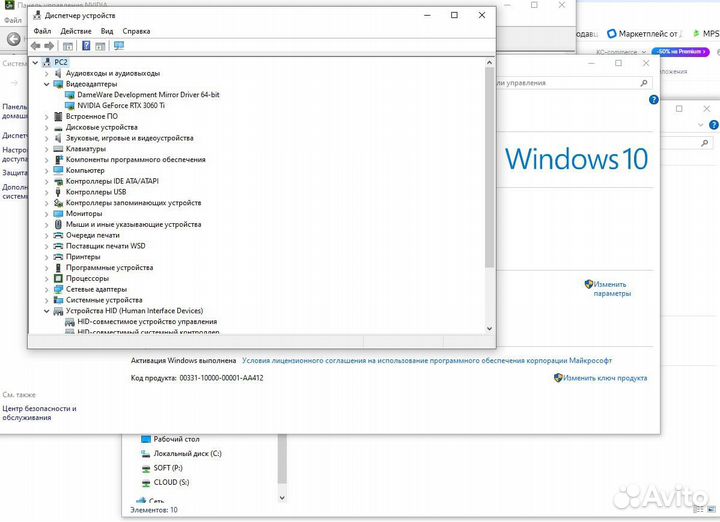Viewport: 720px width, 522px height.
Task: Click the Контроллеры USB category icon
Action: point(58,192)
